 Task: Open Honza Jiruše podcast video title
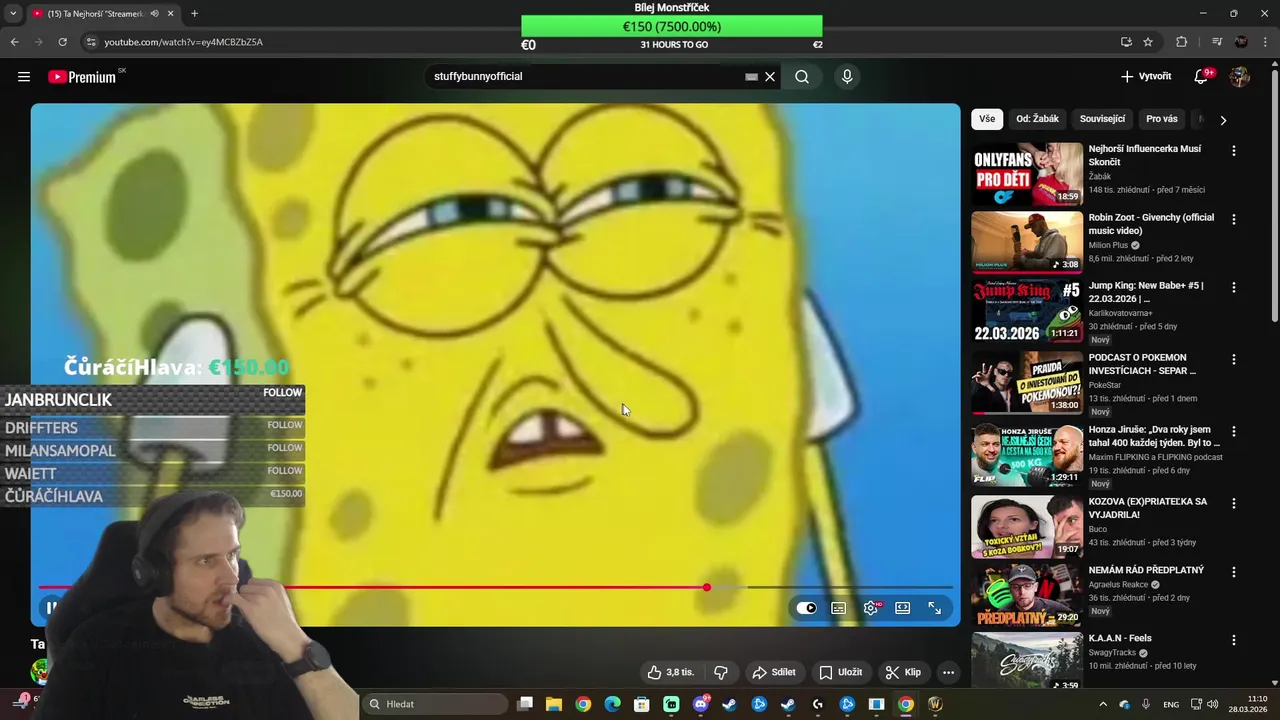[x=1154, y=436]
